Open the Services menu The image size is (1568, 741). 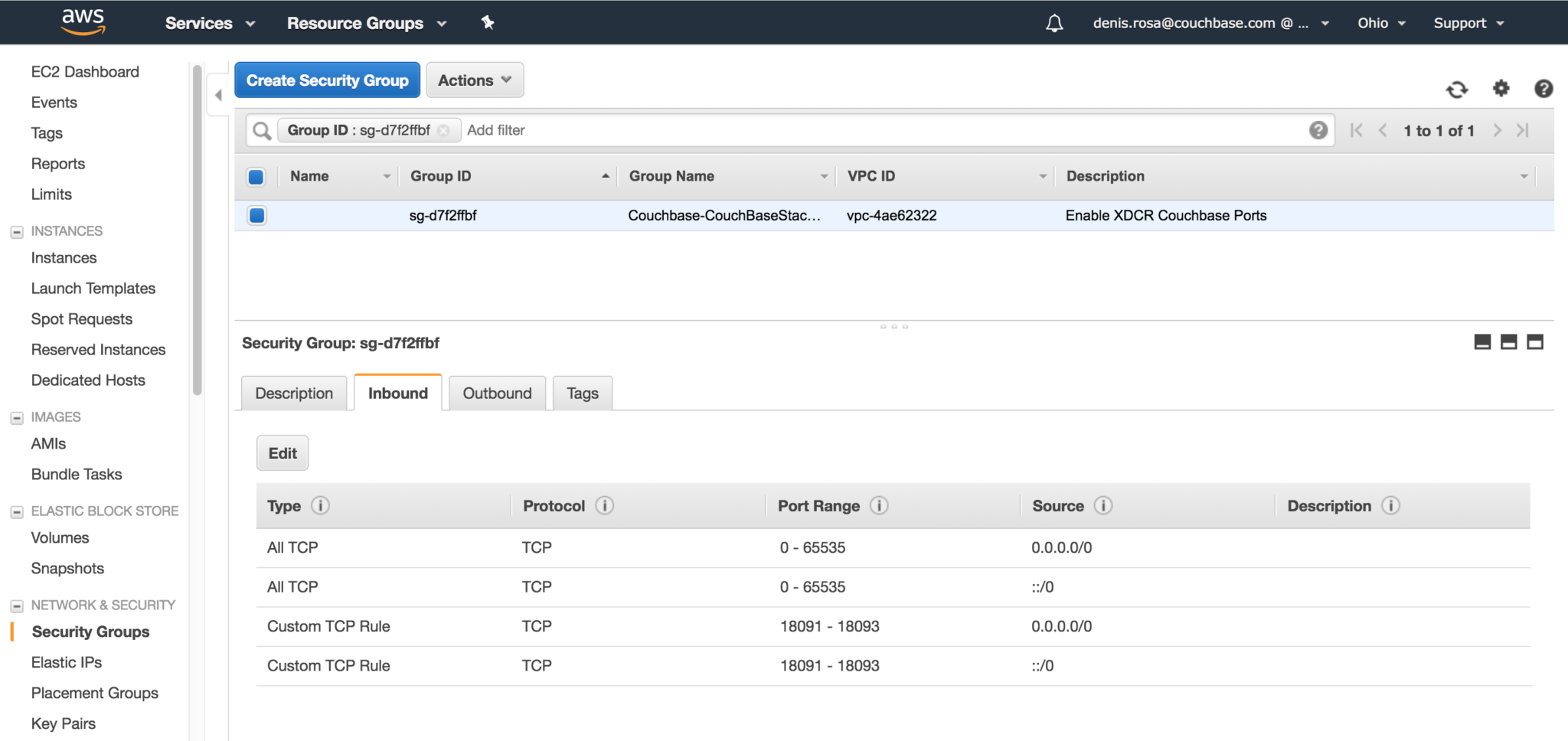click(x=208, y=22)
